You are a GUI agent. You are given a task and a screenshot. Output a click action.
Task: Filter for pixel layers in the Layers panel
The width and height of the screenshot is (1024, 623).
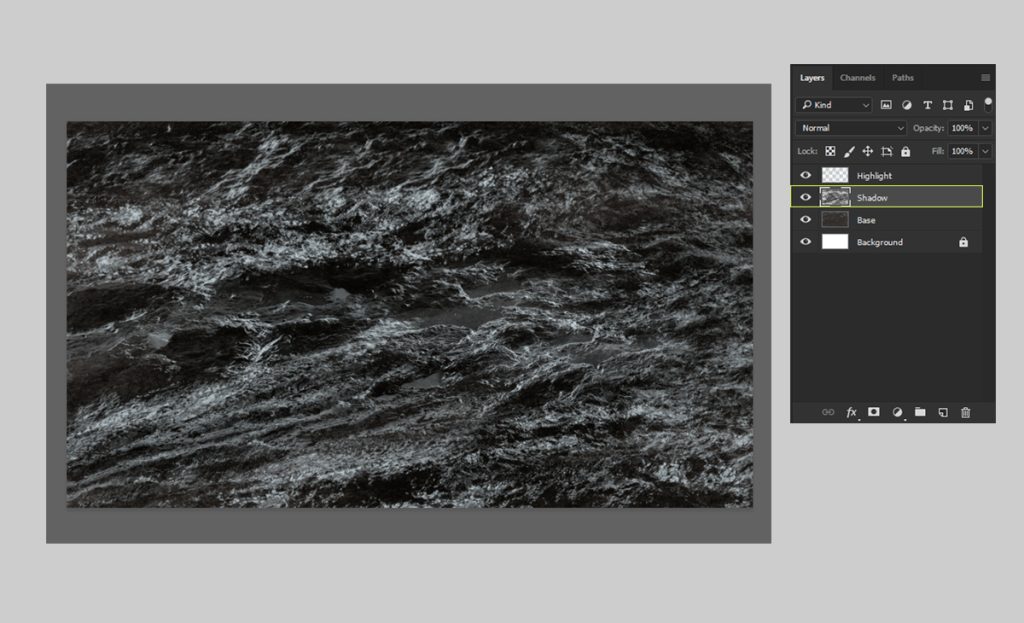[x=886, y=105]
